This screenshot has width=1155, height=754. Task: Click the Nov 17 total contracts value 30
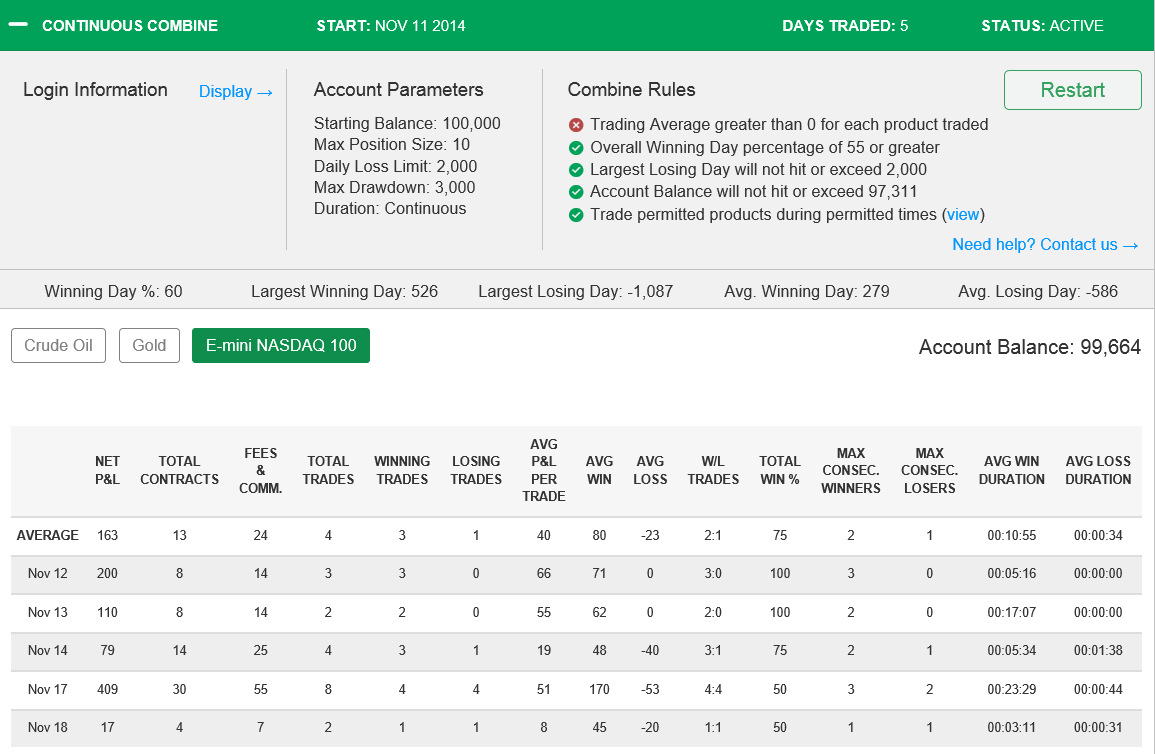click(179, 690)
